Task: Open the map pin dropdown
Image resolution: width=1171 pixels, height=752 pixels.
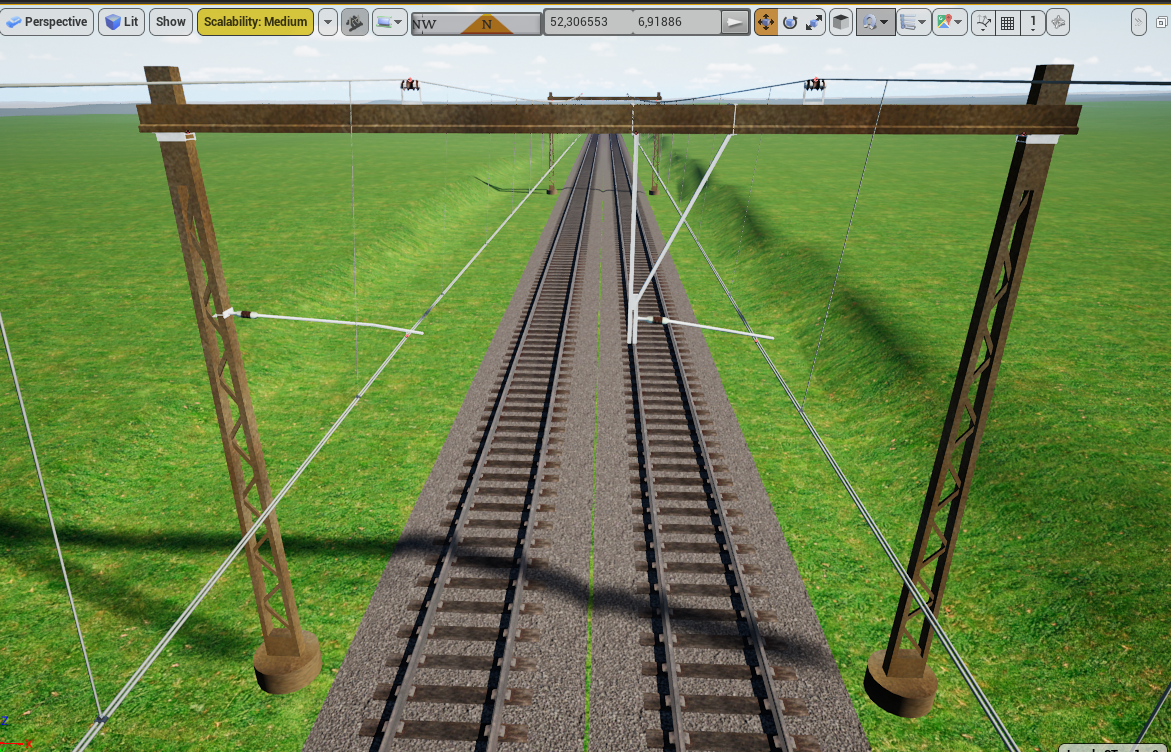Action: 949,22
